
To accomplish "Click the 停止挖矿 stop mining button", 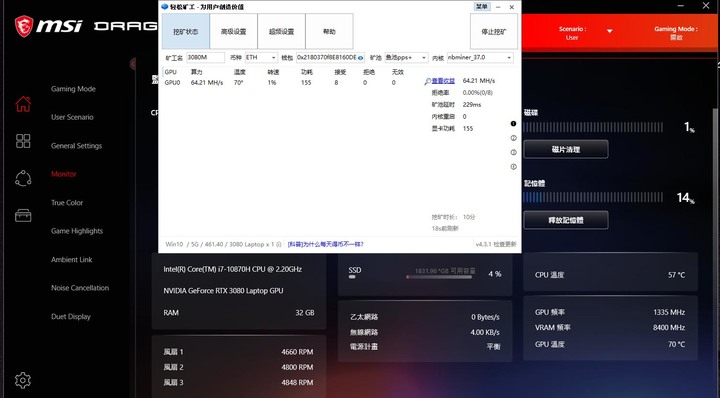I will (494, 31).
